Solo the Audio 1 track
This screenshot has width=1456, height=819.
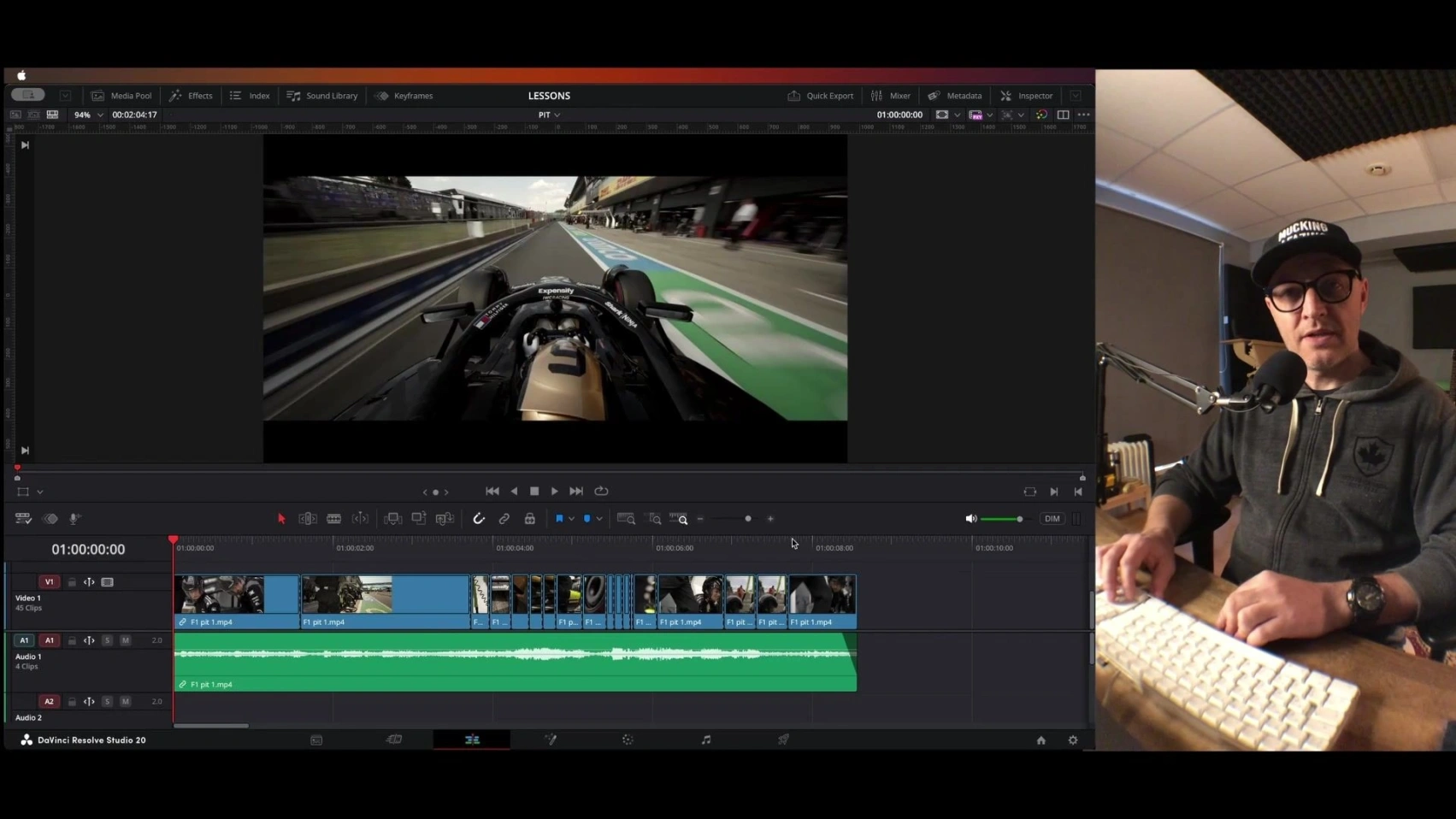(107, 640)
